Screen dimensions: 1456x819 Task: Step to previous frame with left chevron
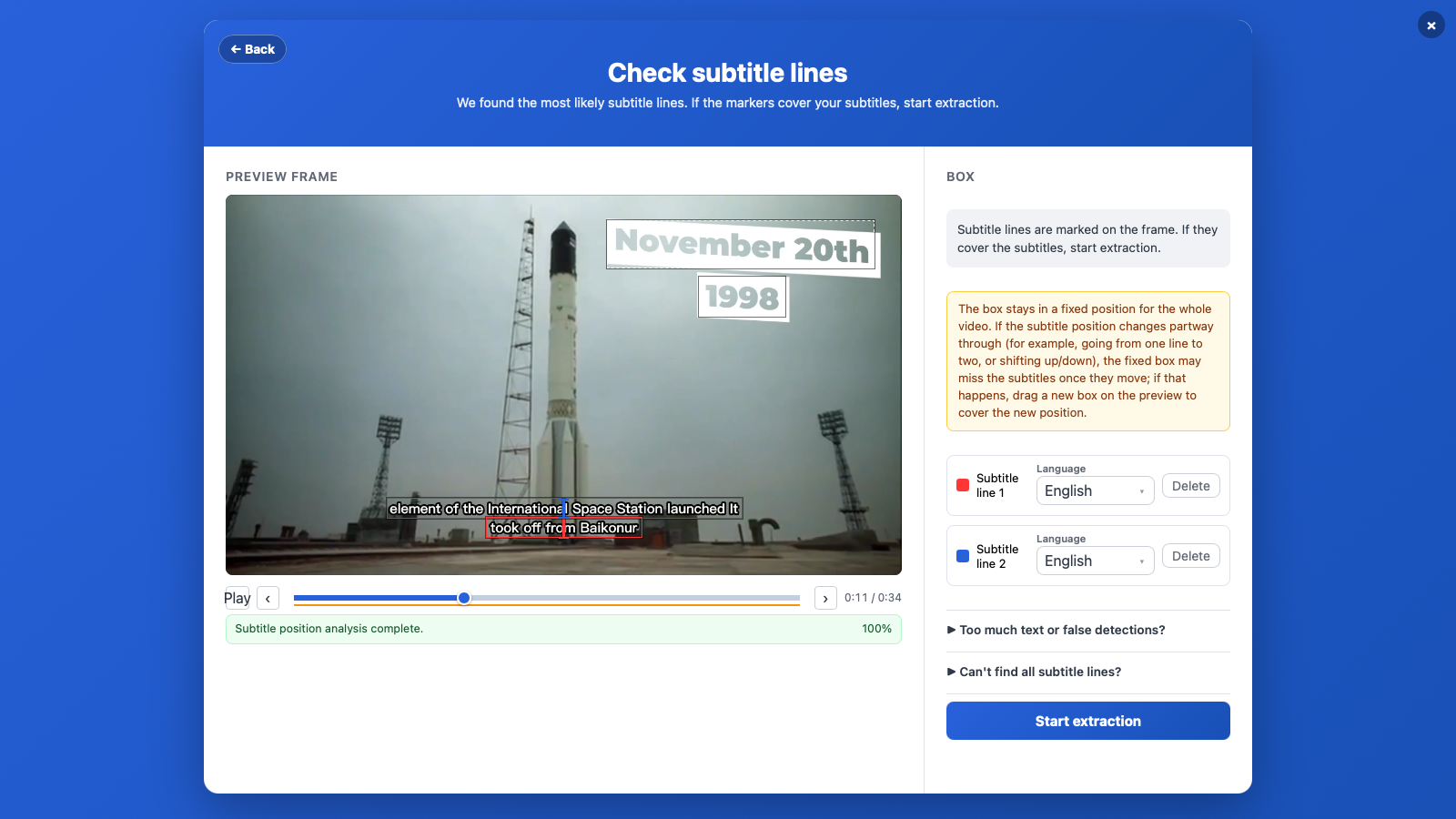pyautogui.click(x=268, y=598)
